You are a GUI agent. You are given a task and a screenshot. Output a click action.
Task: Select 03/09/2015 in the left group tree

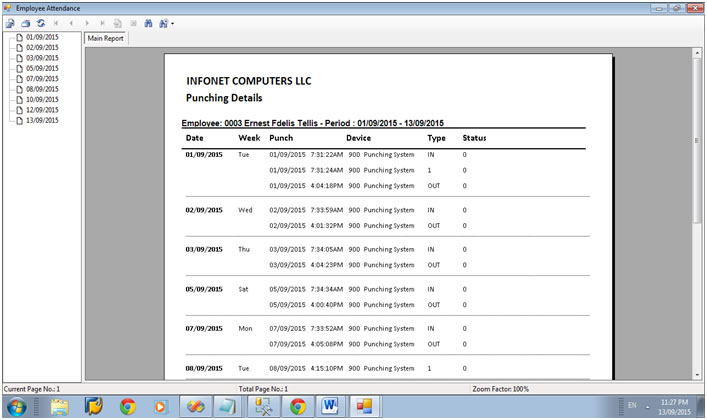click(42, 58)
